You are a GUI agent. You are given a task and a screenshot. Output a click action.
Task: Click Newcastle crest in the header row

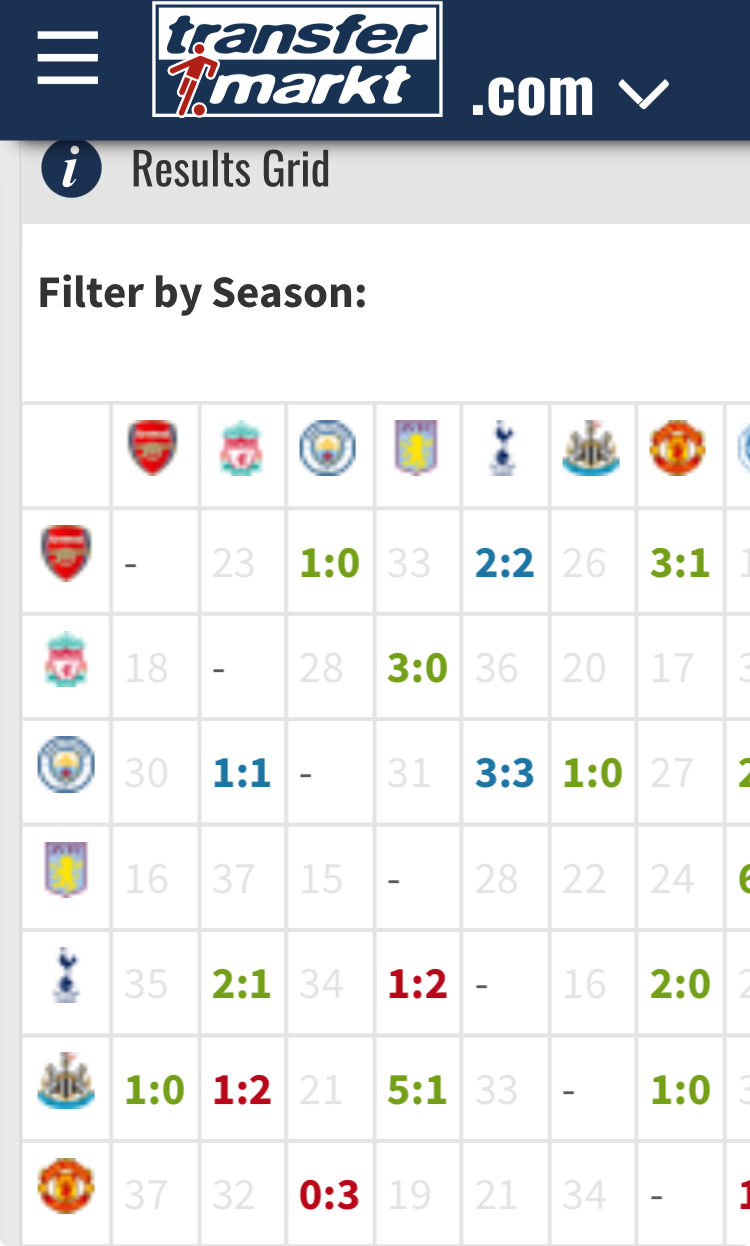tap(591, 447)
